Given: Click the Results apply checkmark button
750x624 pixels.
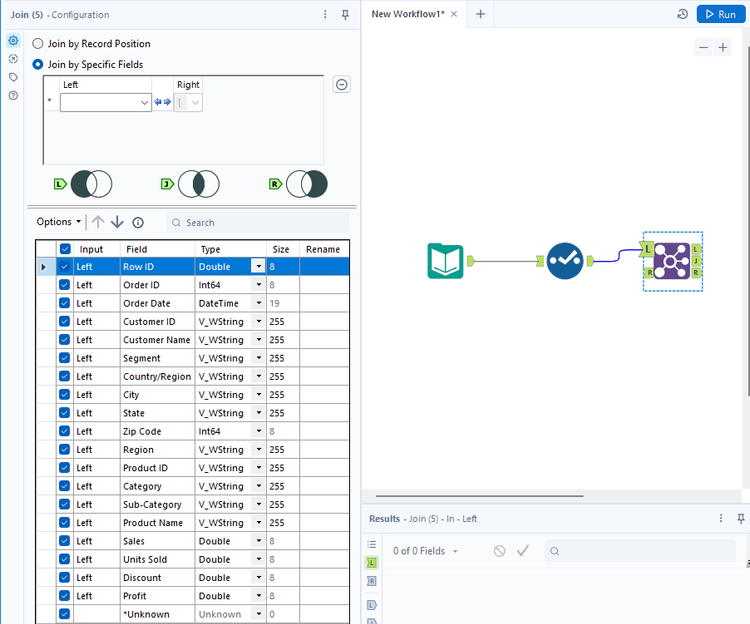Looking at the screenshot, I should [523, 551].
